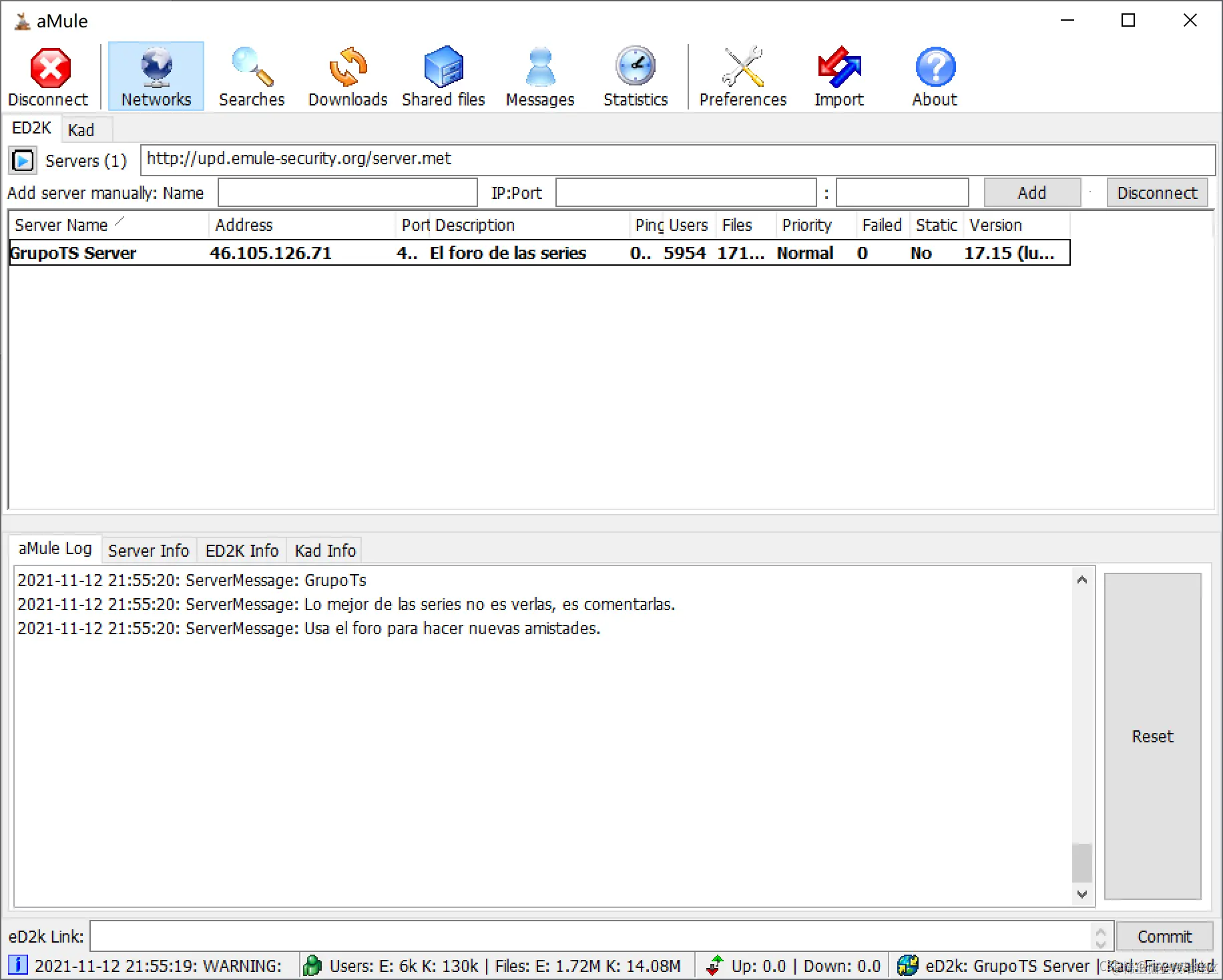
Task: Click the Disconnect button next to Add
Action: coord(1157,193)
